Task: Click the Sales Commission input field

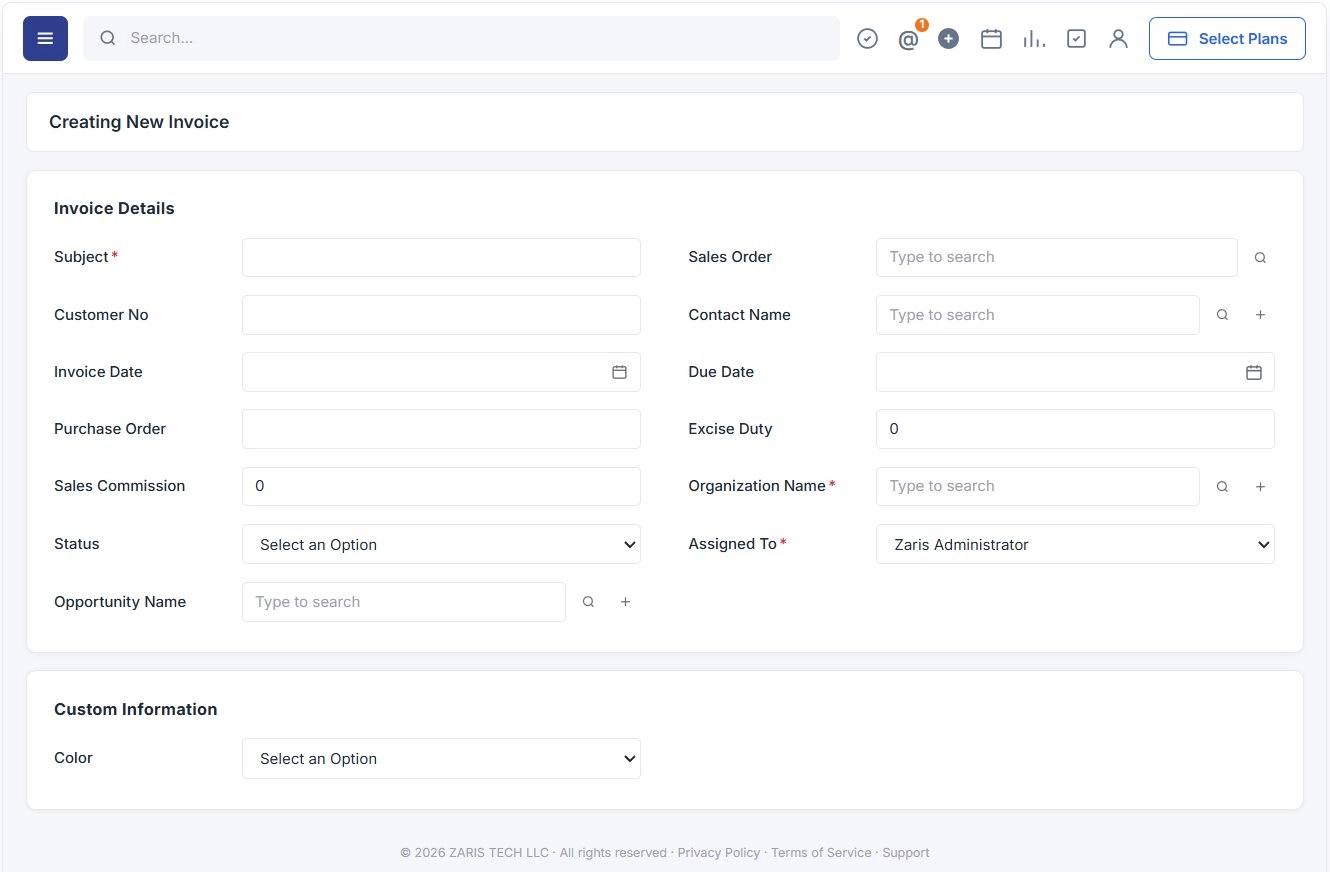Action: click(x=441, y=486)
